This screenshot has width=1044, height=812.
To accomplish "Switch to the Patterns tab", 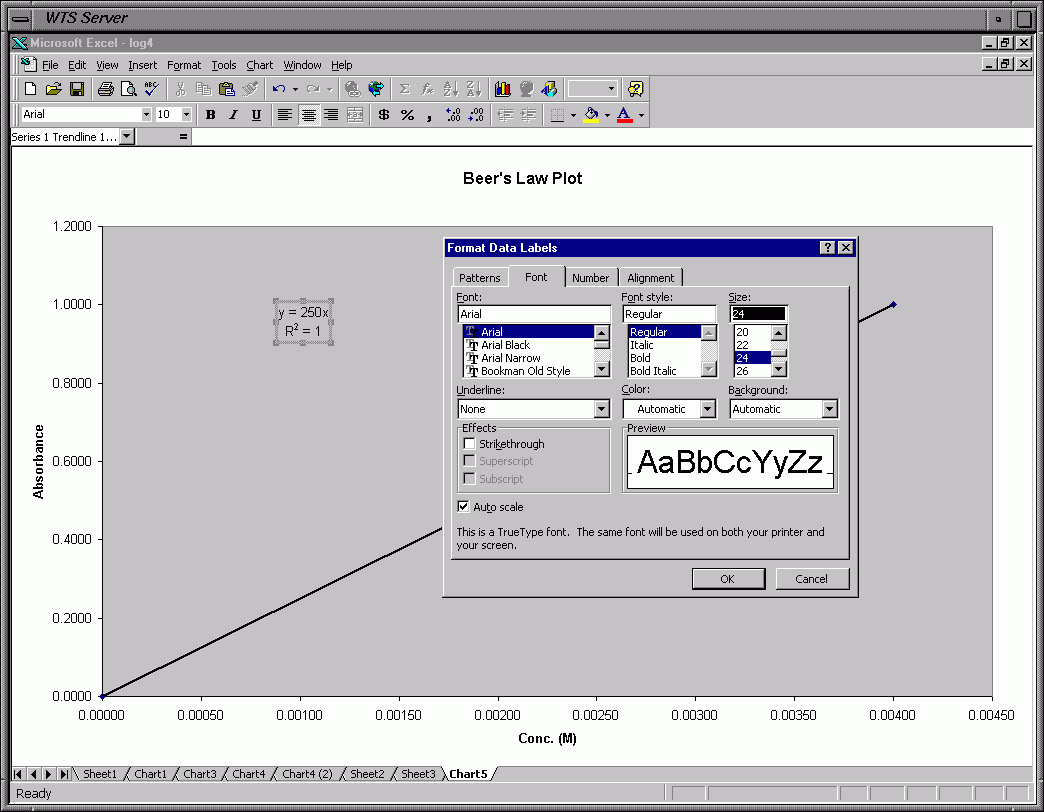I will pyautogui.click(x=480, y=278).
